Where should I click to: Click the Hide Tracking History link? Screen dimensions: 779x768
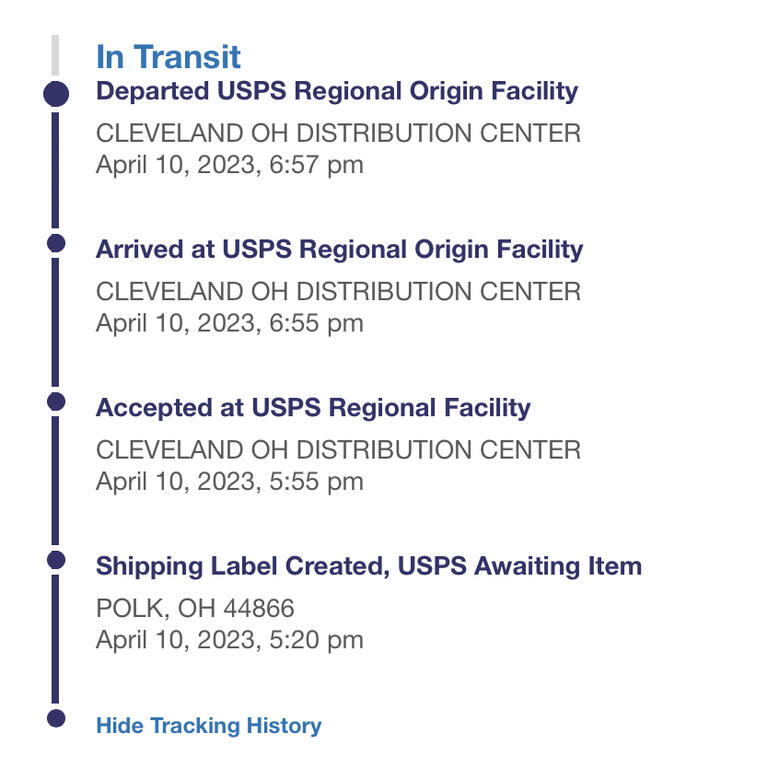coord(209,725)
